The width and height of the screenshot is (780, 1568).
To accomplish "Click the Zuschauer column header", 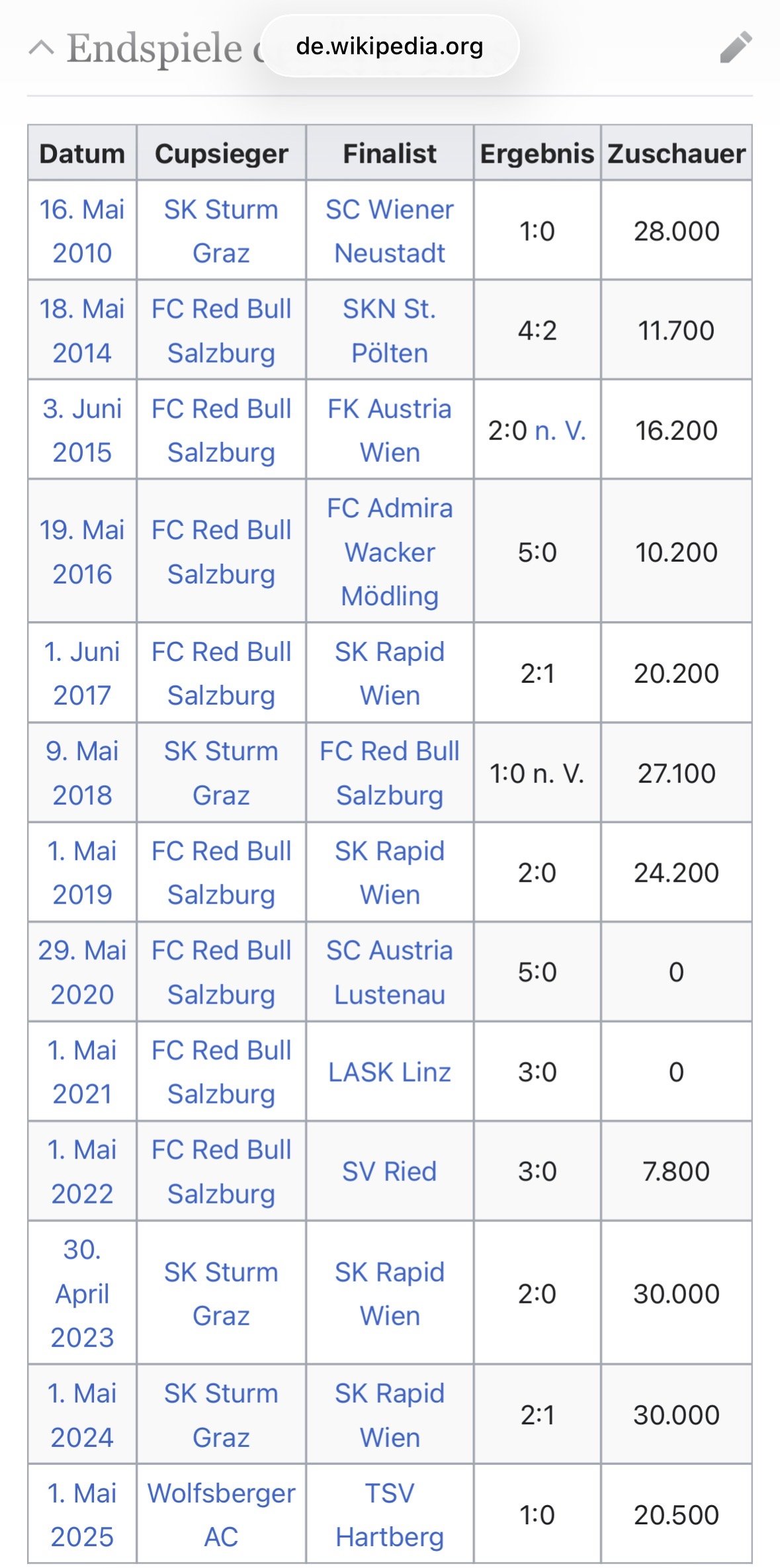I will click(676, 153).
